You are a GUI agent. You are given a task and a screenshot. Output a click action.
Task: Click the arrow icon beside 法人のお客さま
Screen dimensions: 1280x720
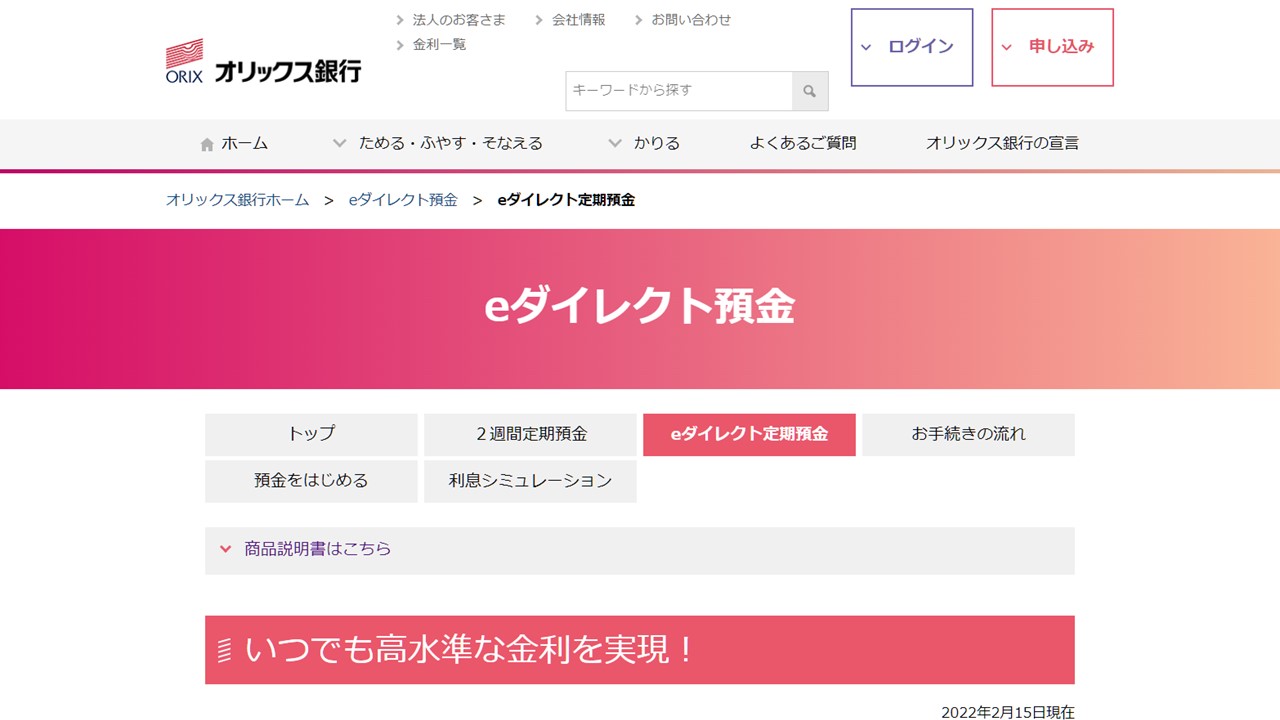pyautogui.click(x=398, y=19)
